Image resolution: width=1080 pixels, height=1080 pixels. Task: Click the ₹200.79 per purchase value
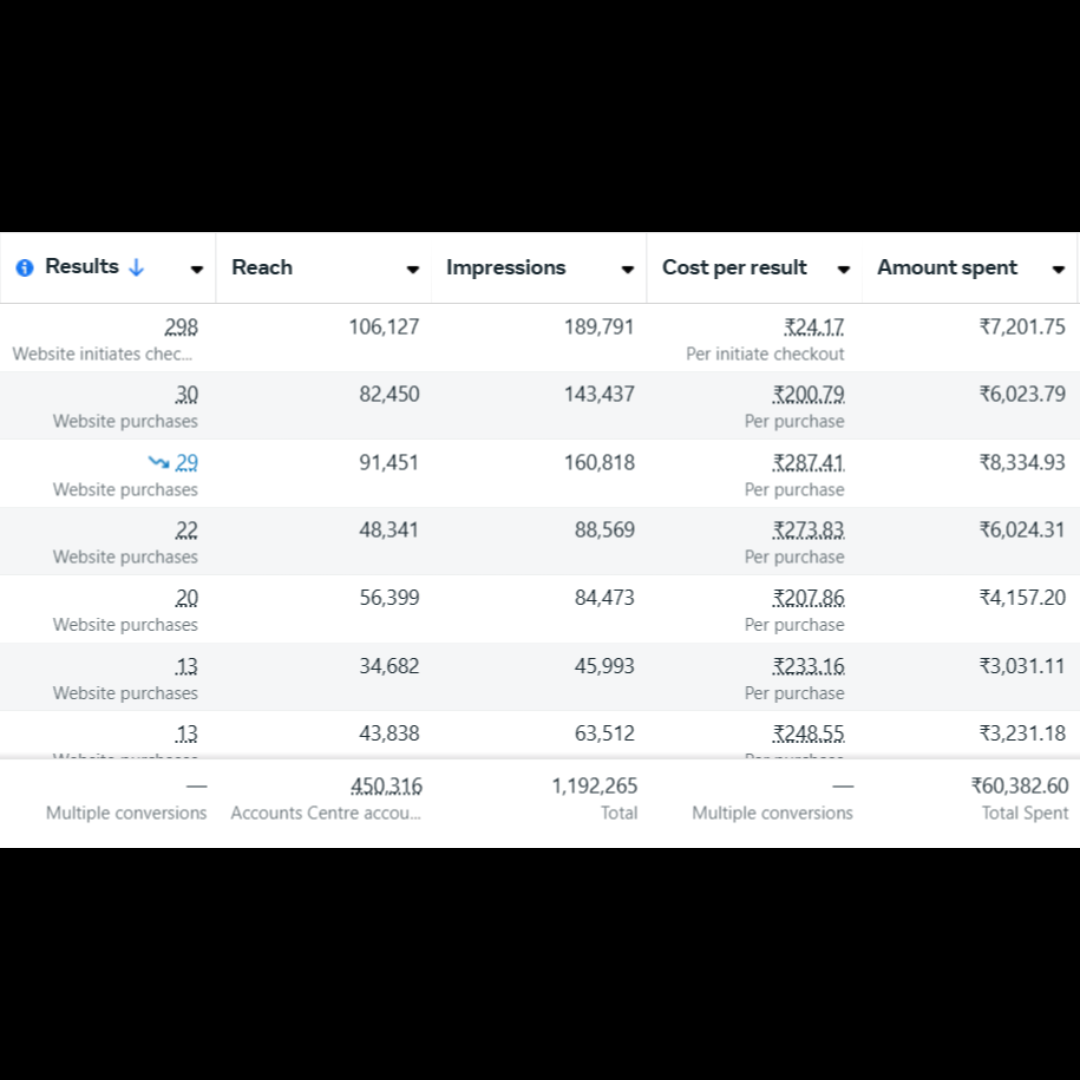(x=808, y=395)
